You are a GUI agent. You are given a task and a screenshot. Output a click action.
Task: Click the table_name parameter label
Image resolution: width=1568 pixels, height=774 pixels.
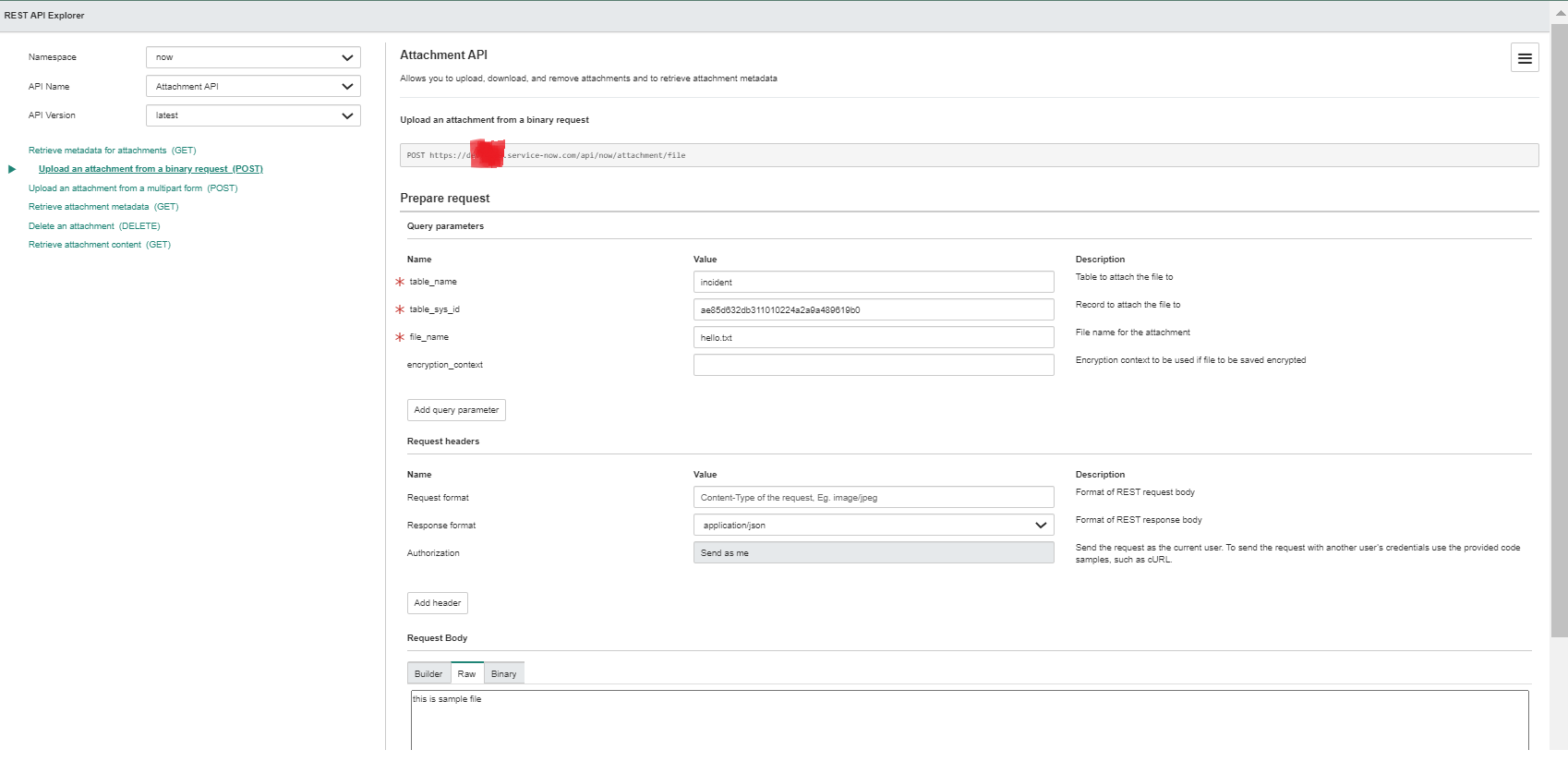point(433,282)
